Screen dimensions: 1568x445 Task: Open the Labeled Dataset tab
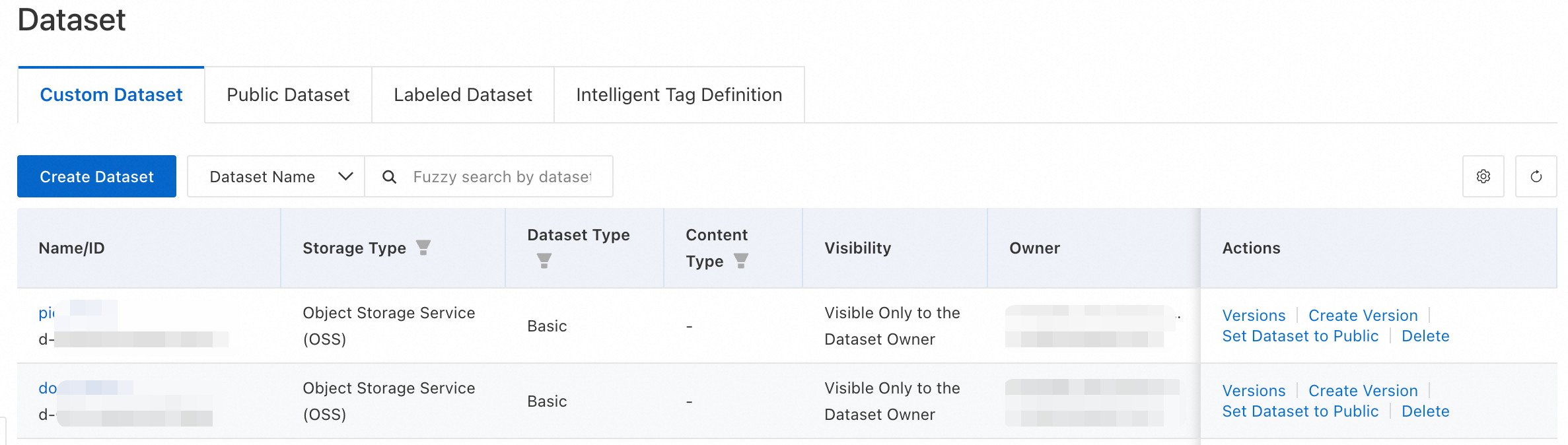(462, 95)
